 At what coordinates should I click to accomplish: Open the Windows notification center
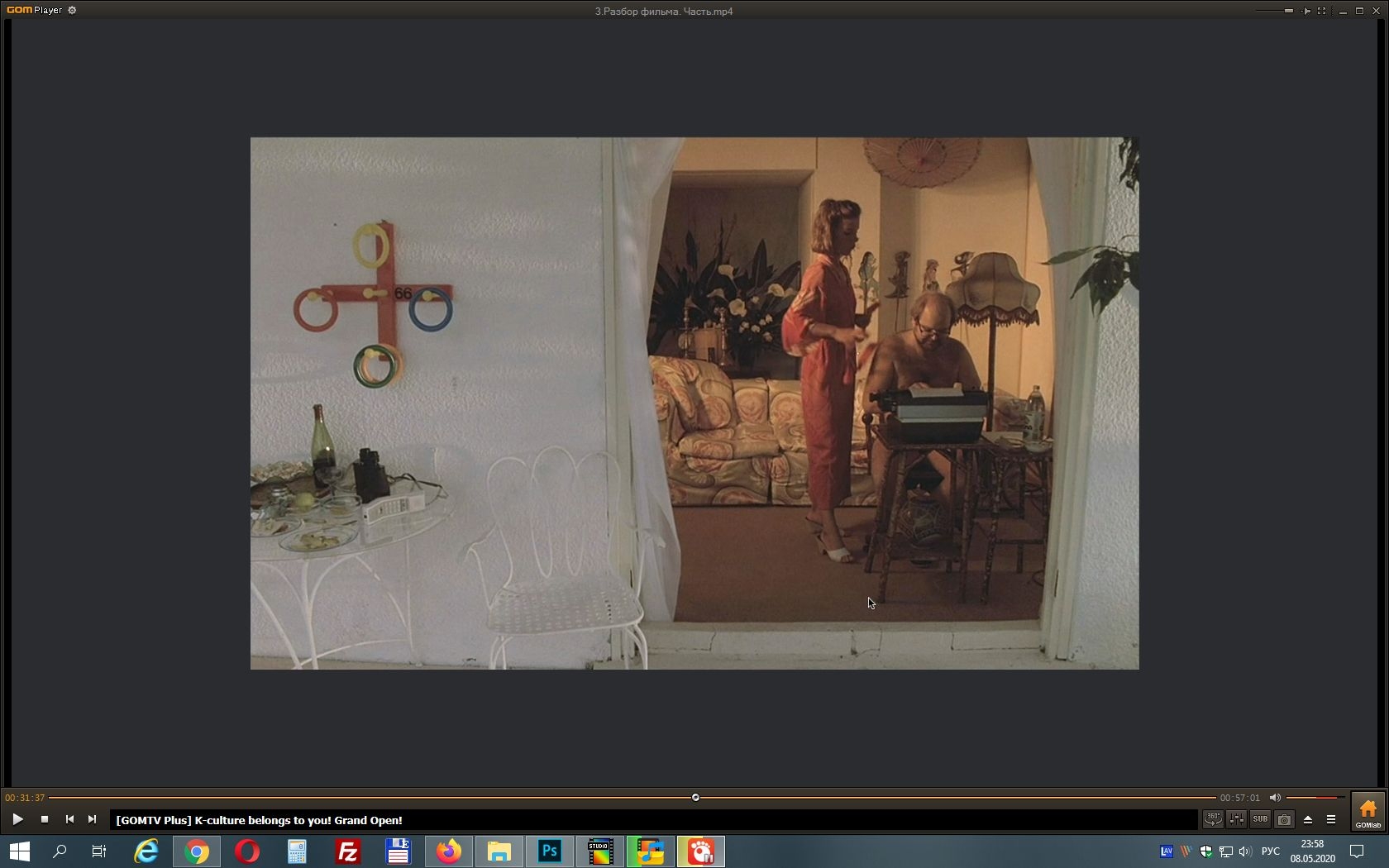tap(1357, 851)
